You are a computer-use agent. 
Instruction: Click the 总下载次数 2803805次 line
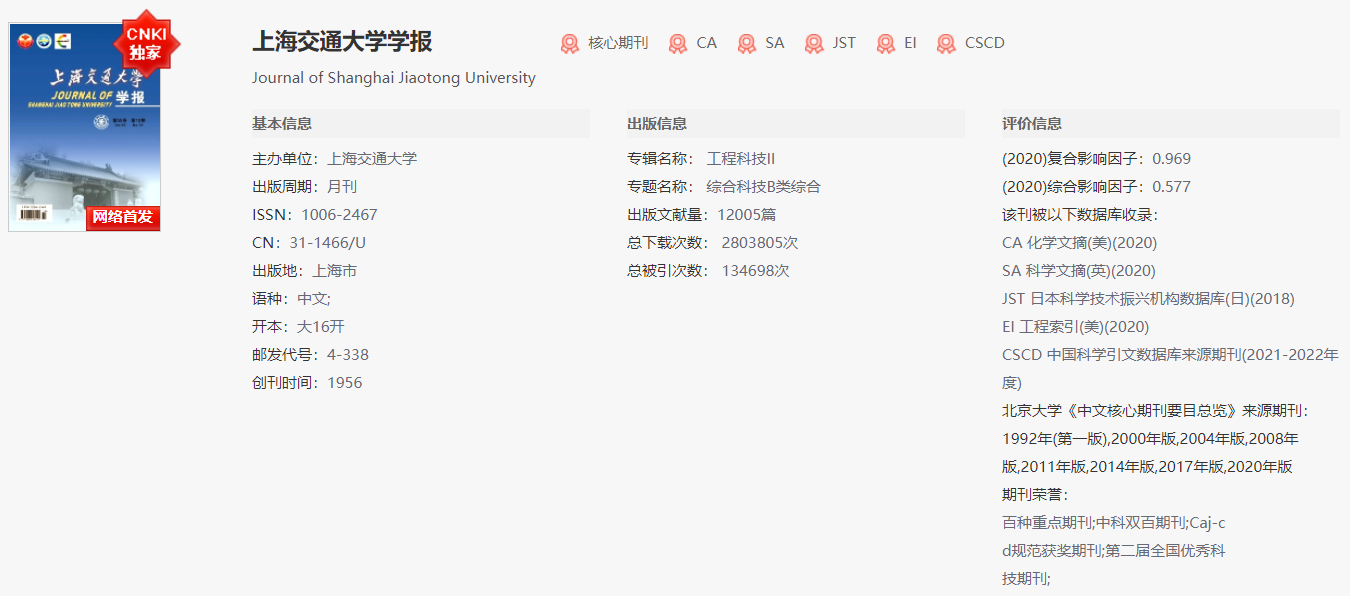pos(713,243)
